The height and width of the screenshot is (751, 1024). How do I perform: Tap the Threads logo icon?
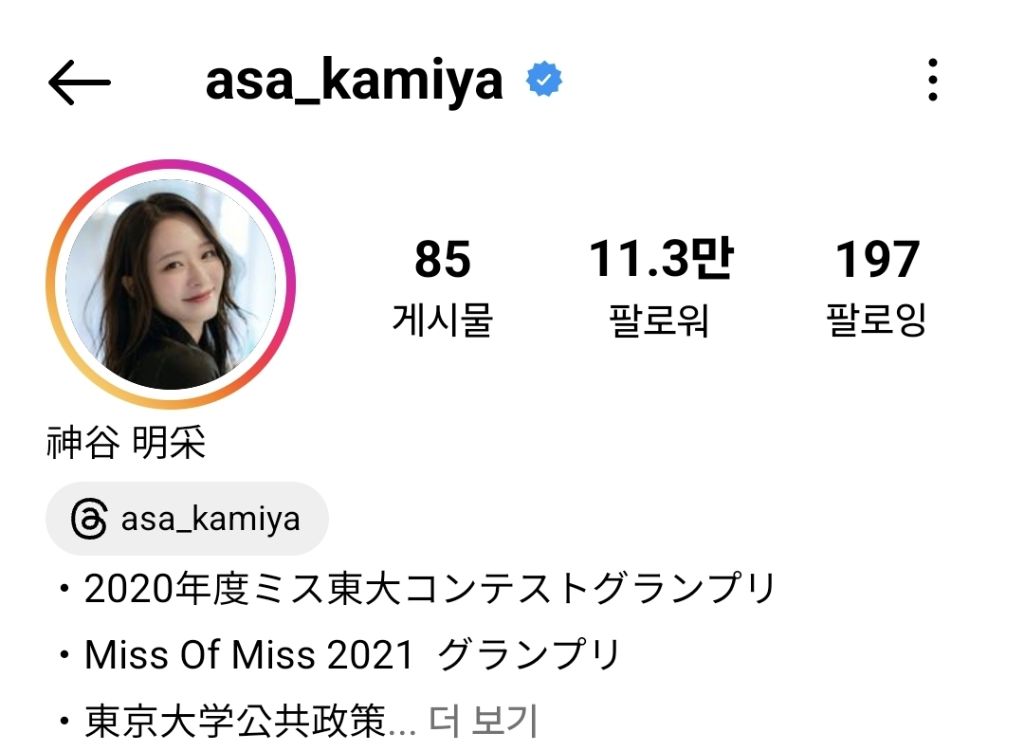pos(88,519)
